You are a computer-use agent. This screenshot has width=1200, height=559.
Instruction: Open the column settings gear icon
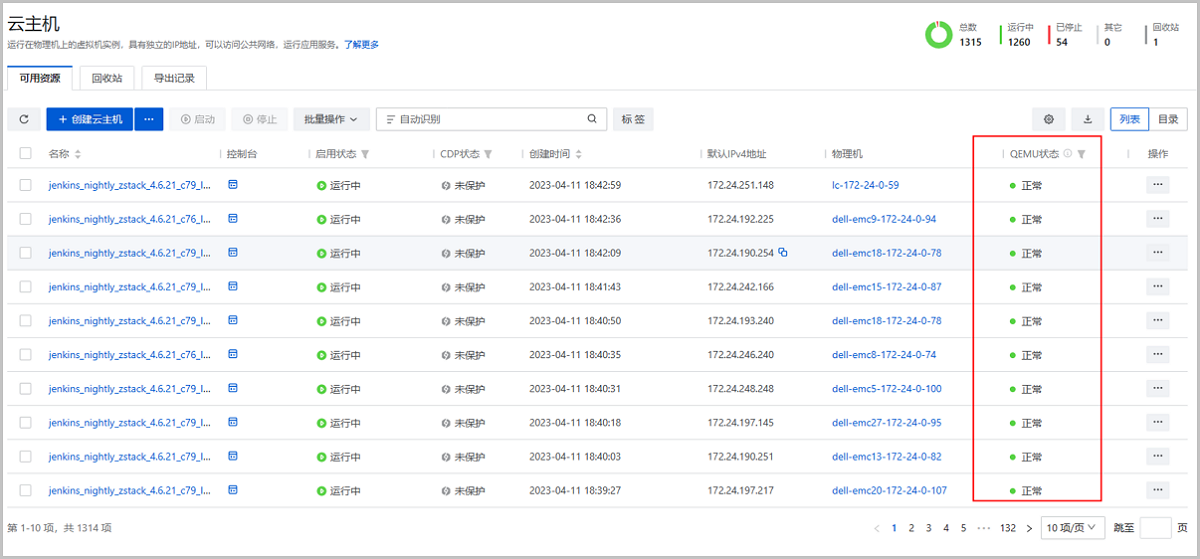[1049, 119]
